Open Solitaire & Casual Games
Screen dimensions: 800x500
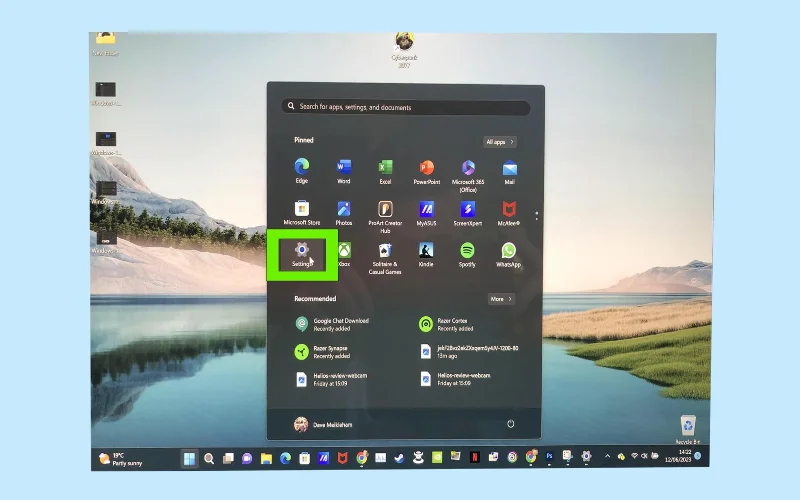(385, 258)
